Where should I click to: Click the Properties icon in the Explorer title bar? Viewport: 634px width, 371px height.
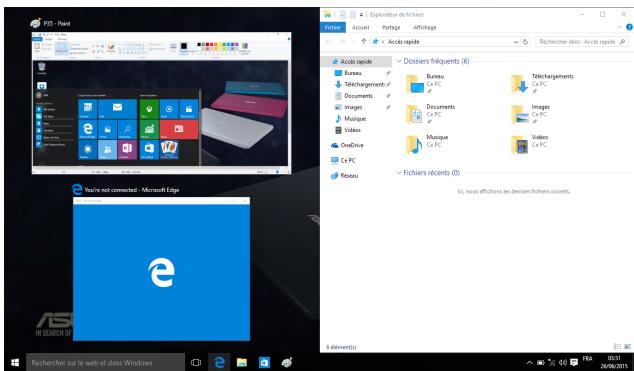(x=342, y=15)
